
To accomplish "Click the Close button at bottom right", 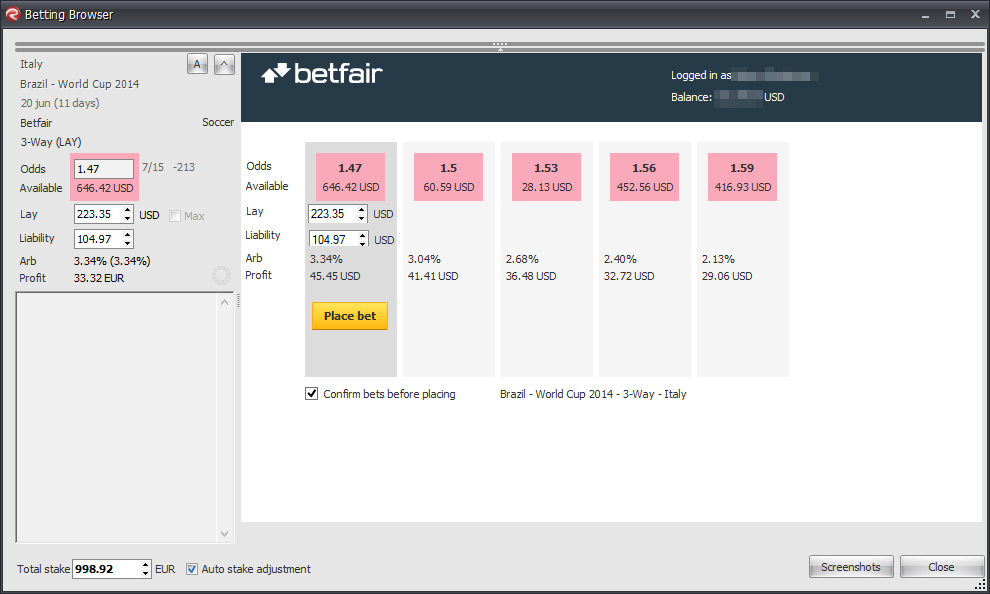I will tap(941, 567).
